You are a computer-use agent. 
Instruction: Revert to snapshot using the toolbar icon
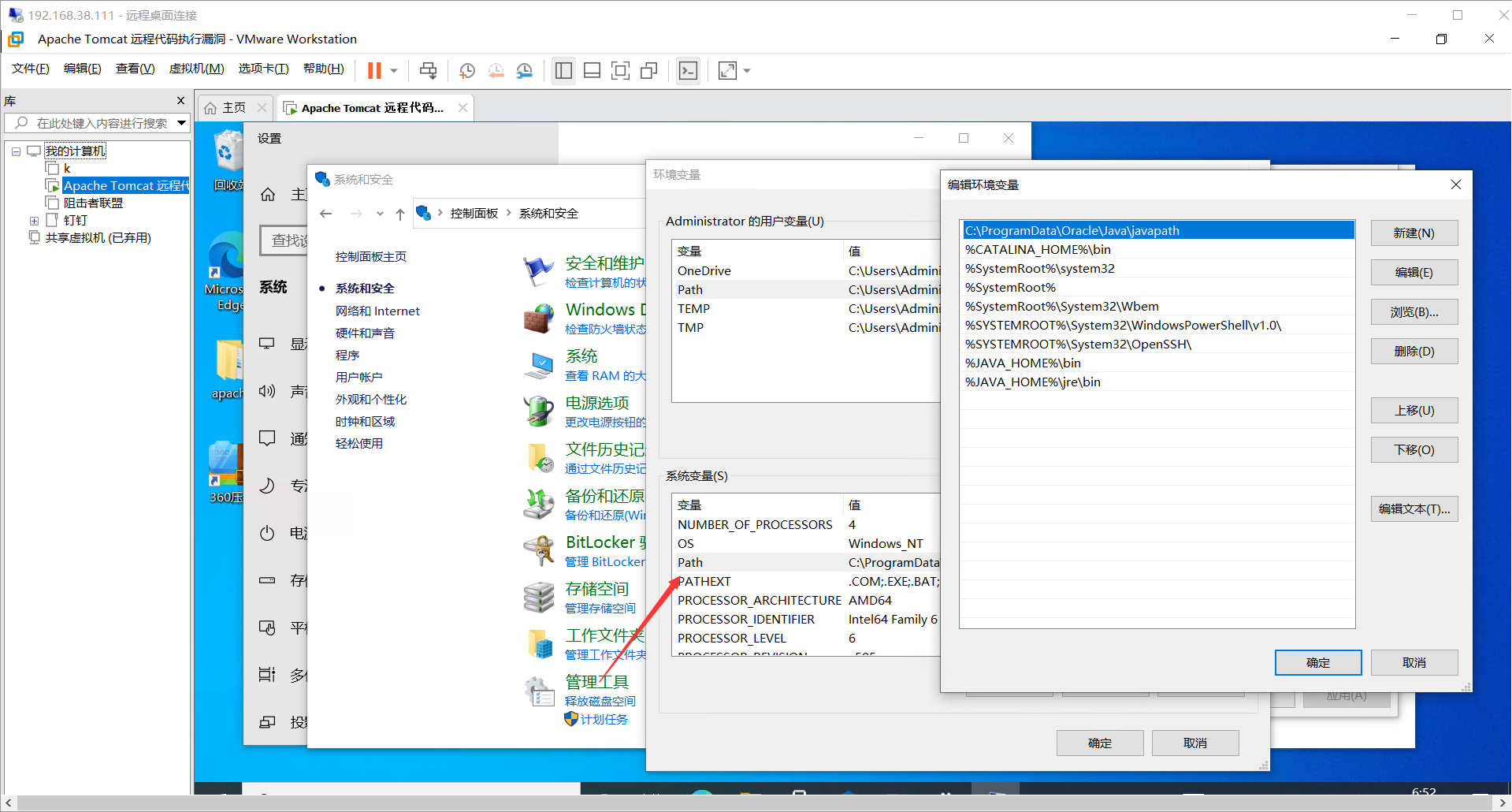(496, 71)
